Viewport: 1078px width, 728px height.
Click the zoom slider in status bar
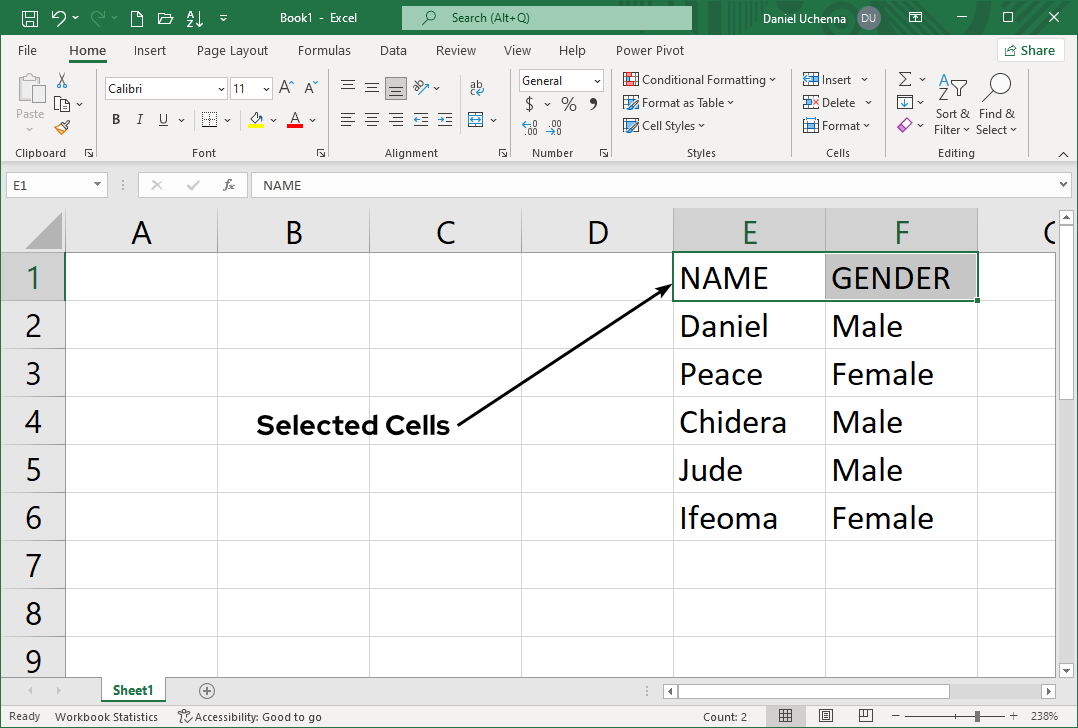pos(978,716)
